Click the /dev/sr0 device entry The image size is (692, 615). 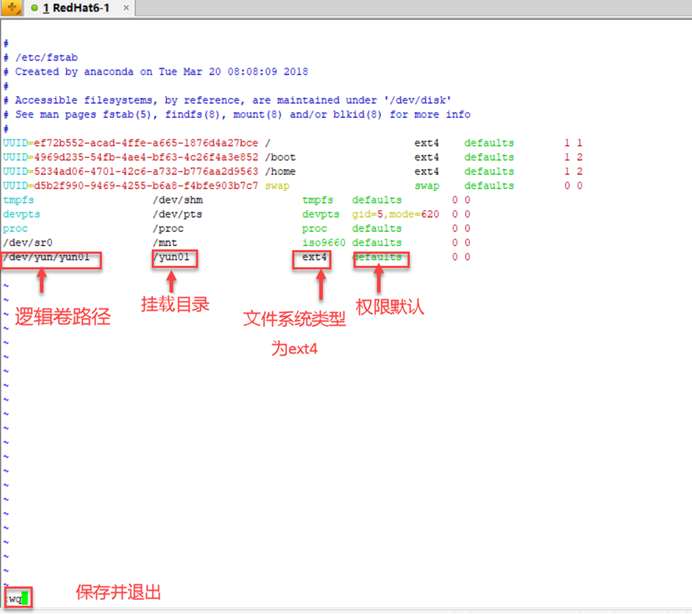28,243
